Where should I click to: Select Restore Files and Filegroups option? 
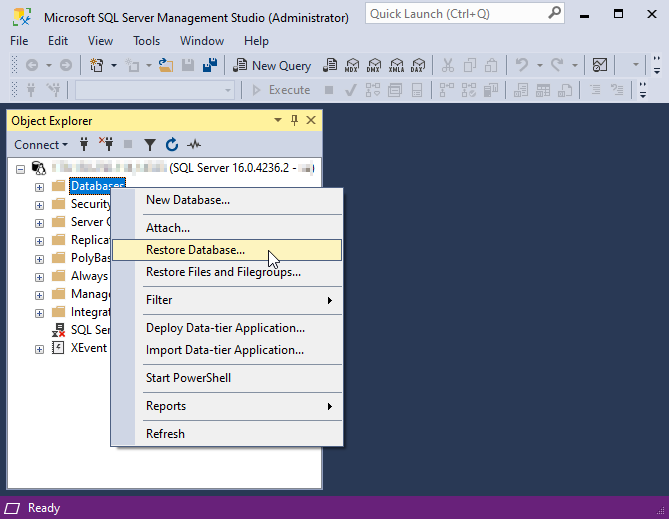[x=227, y=272]
